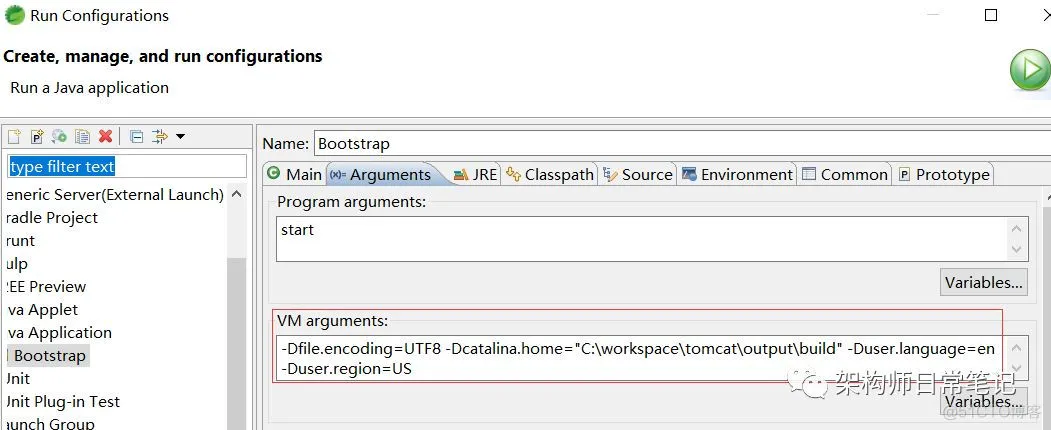This screenshot has height=430, width=1051.
Task: Click Variables button under VM arguments
Action: click(984, 402)
